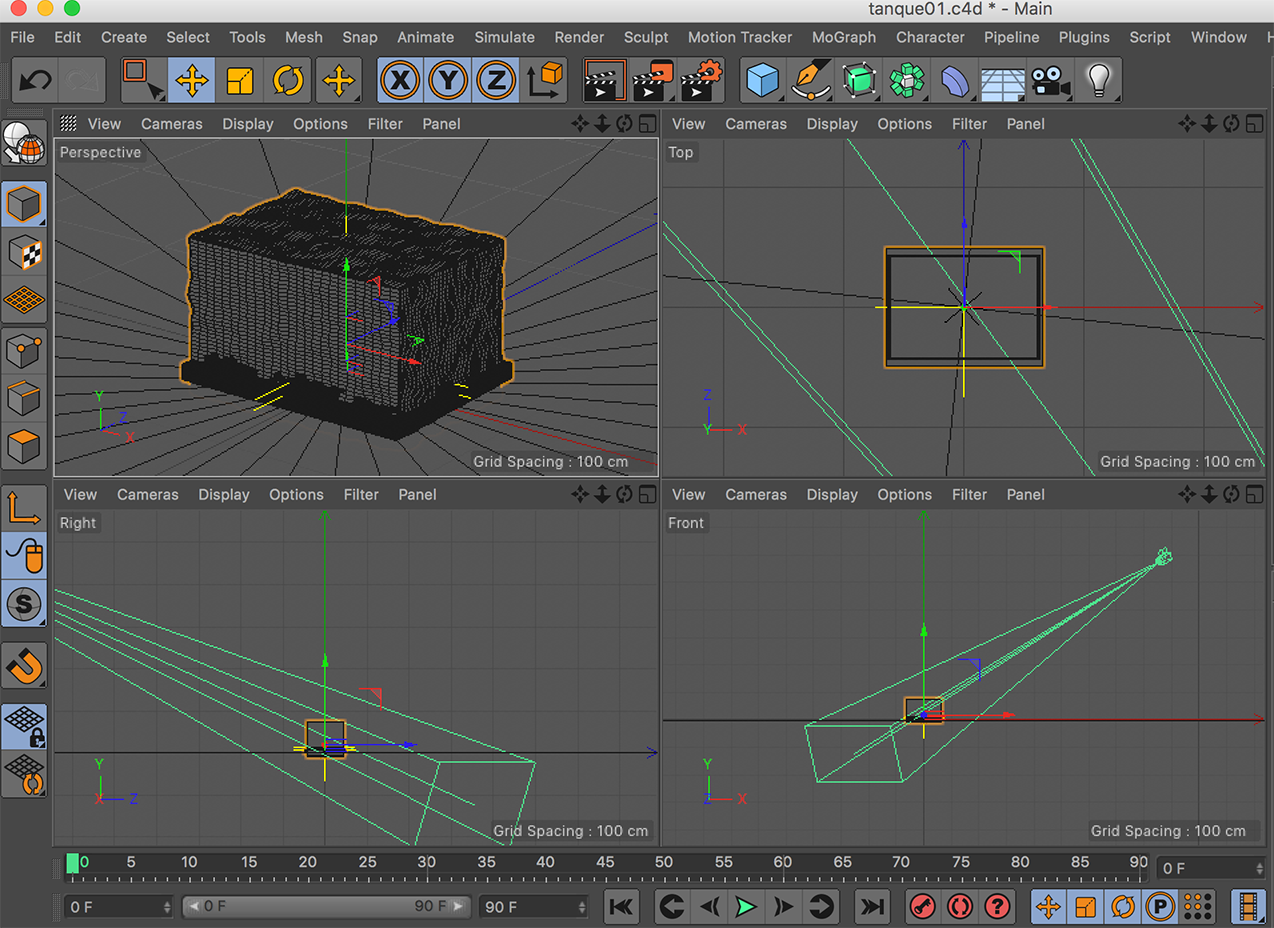This screenshot has width=1274, height=928.
Task: Select the Rotate tool
Action: pos(288,81)
